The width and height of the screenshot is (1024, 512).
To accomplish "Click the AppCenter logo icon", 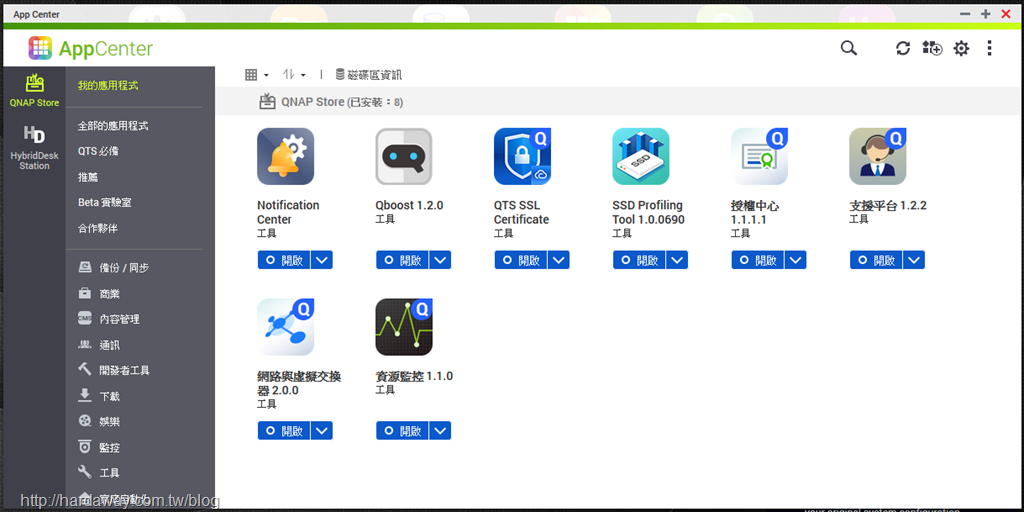I will (40, 48).
